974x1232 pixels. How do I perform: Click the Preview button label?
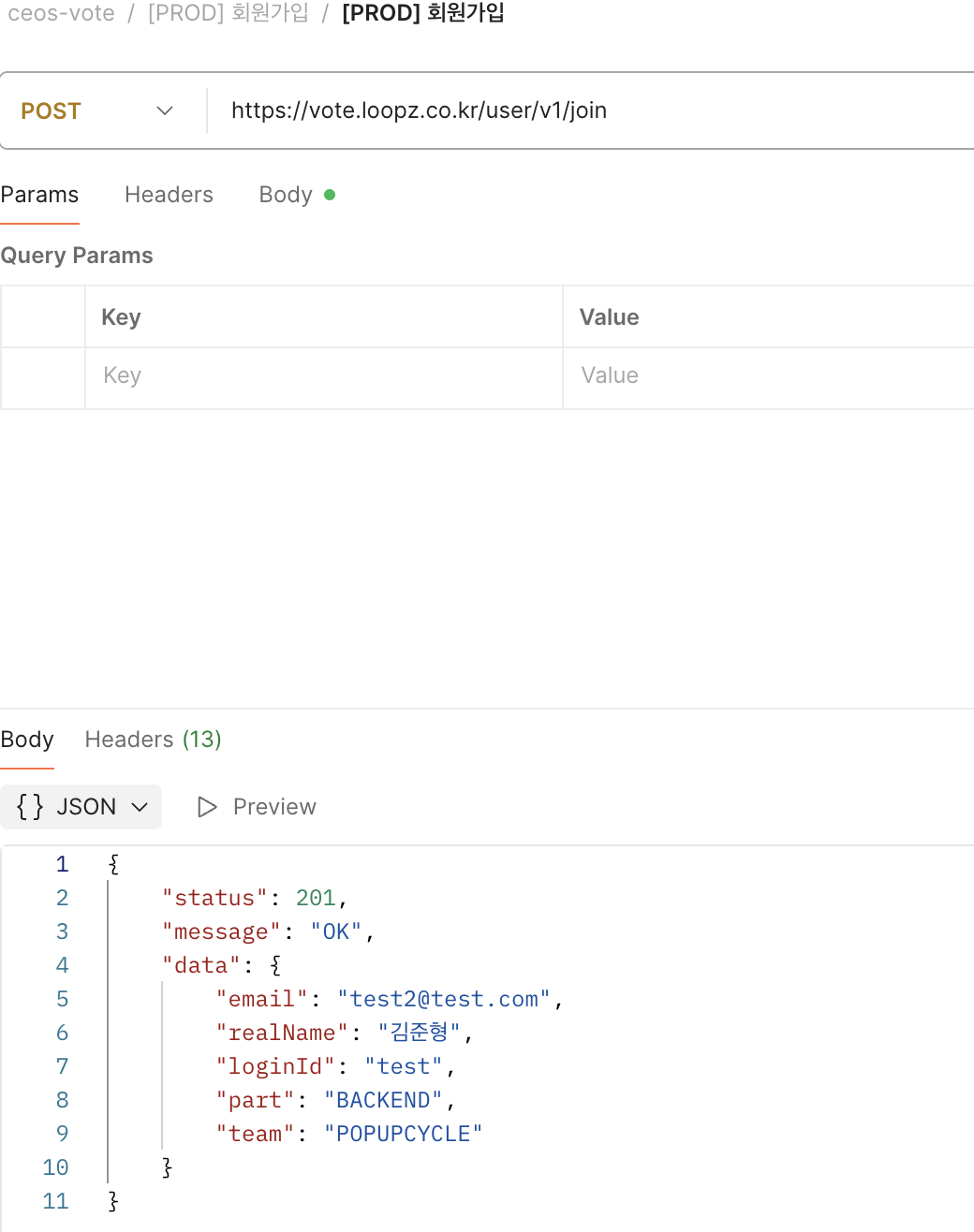click(274, 807)
